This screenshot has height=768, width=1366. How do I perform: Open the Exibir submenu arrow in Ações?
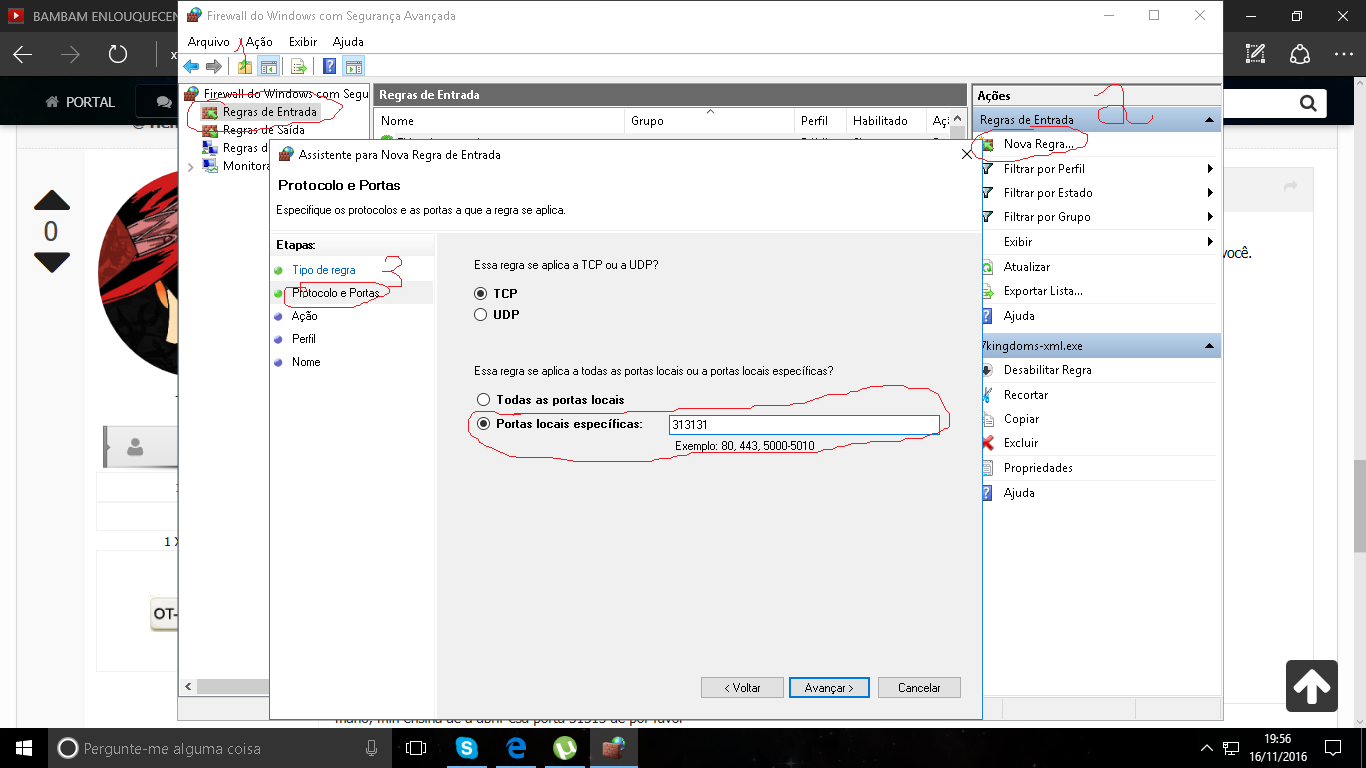[x=1210, y=242]
